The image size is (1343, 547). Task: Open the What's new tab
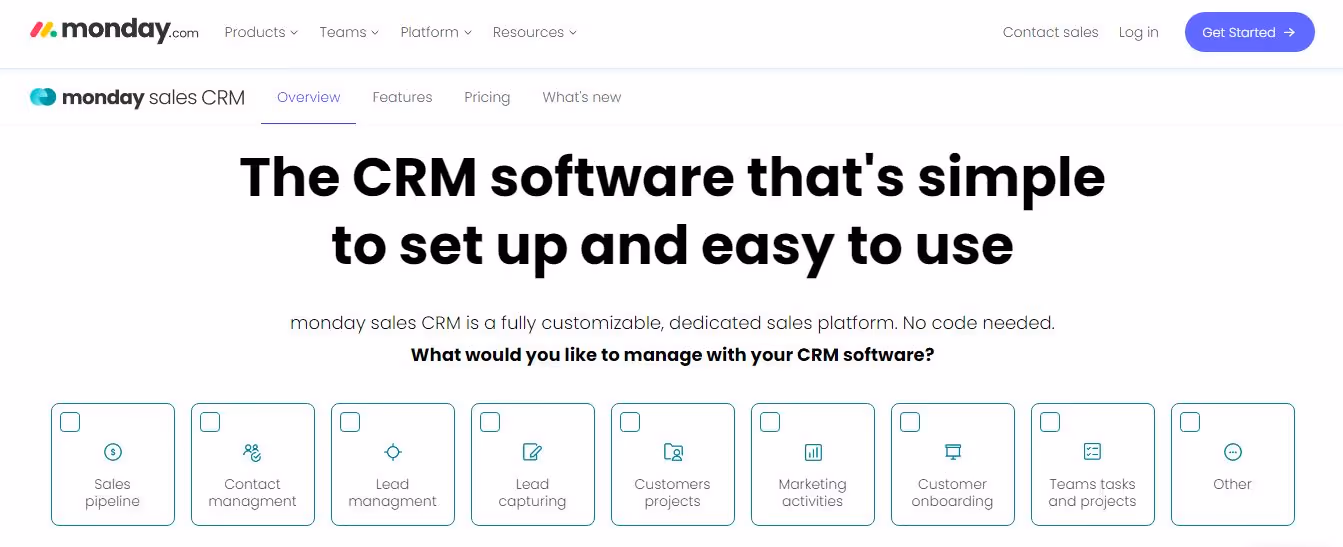tap(582, 97)
